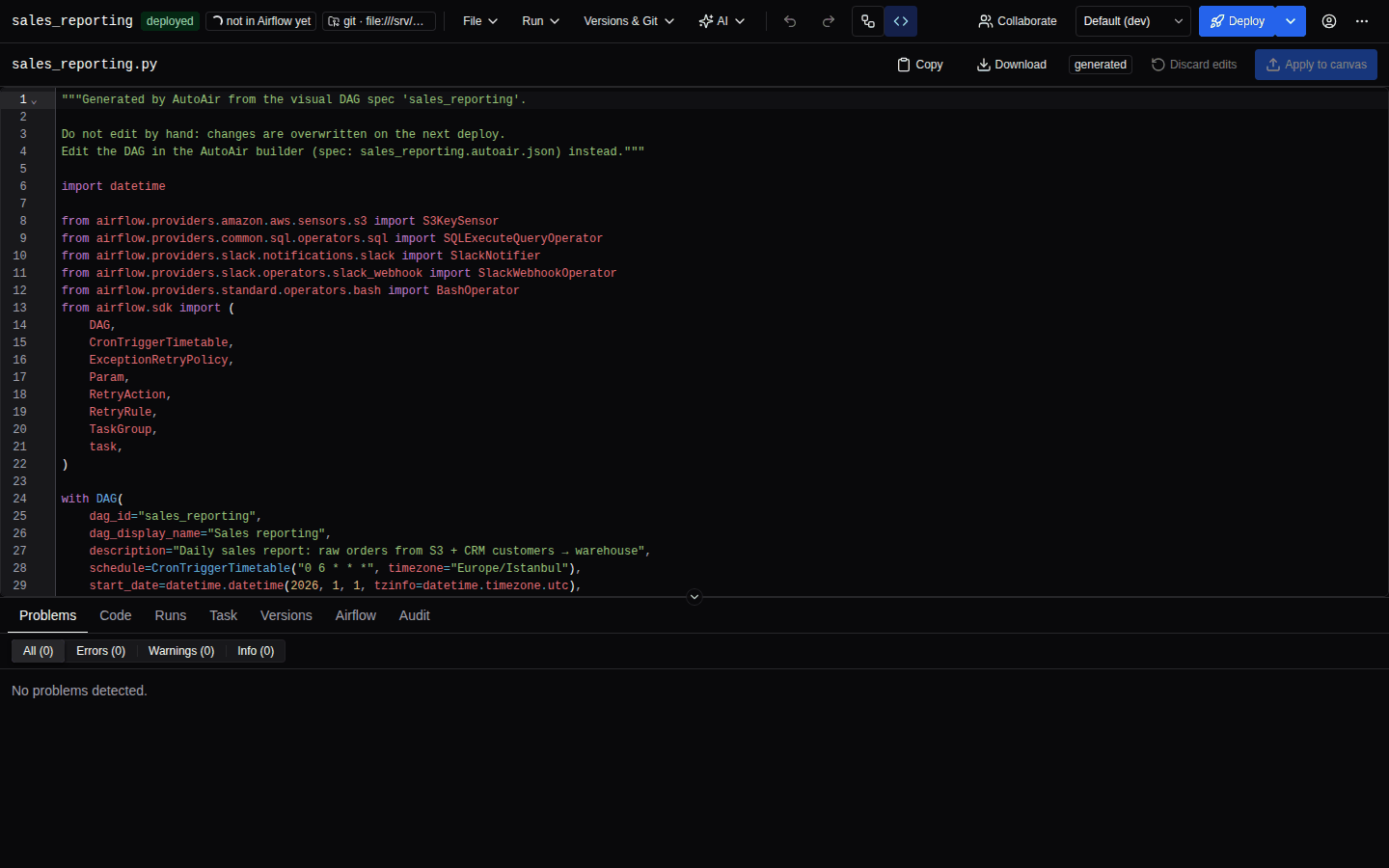Filter problems by Info (0)
1389x868 pixels.
tap(256, 651)
